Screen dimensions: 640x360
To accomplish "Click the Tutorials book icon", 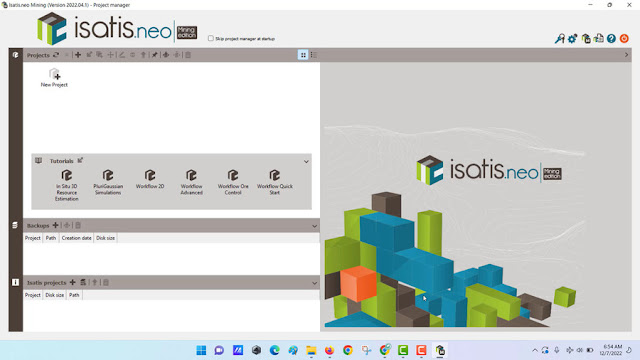I will (x=38, y=160).
